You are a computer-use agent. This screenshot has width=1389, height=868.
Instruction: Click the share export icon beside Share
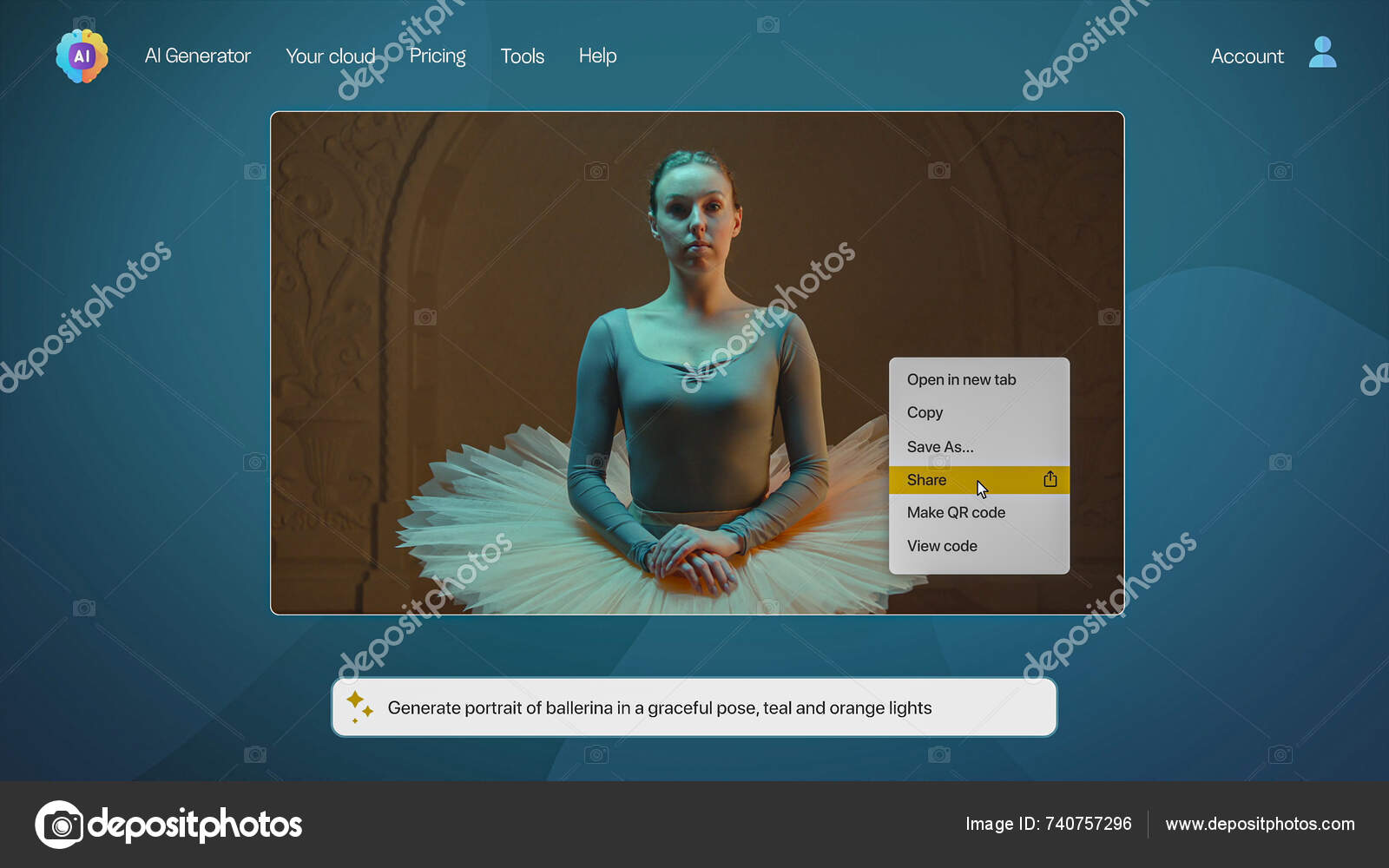[x=1050, y=478]
